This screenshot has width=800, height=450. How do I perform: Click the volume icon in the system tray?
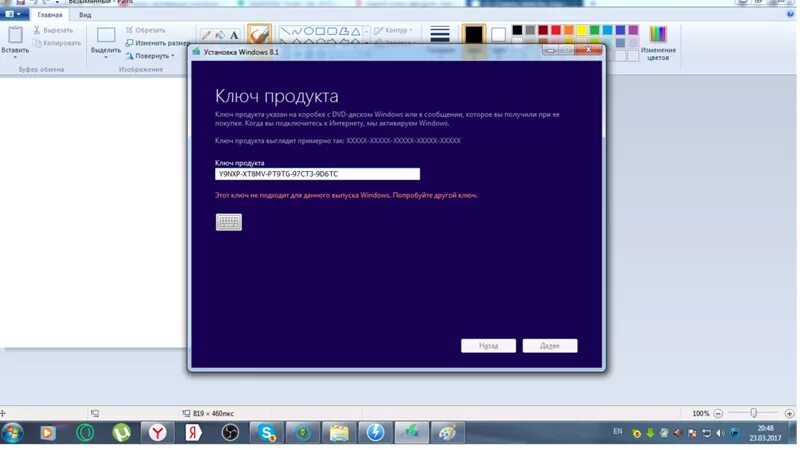pos(720,433)
